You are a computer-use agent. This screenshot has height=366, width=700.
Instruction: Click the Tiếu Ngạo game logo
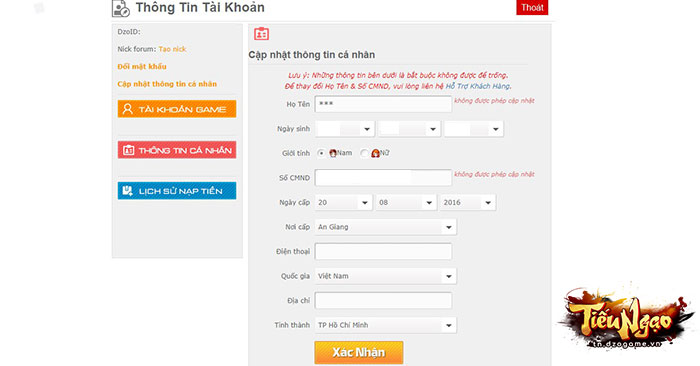[x=625, y=318]
